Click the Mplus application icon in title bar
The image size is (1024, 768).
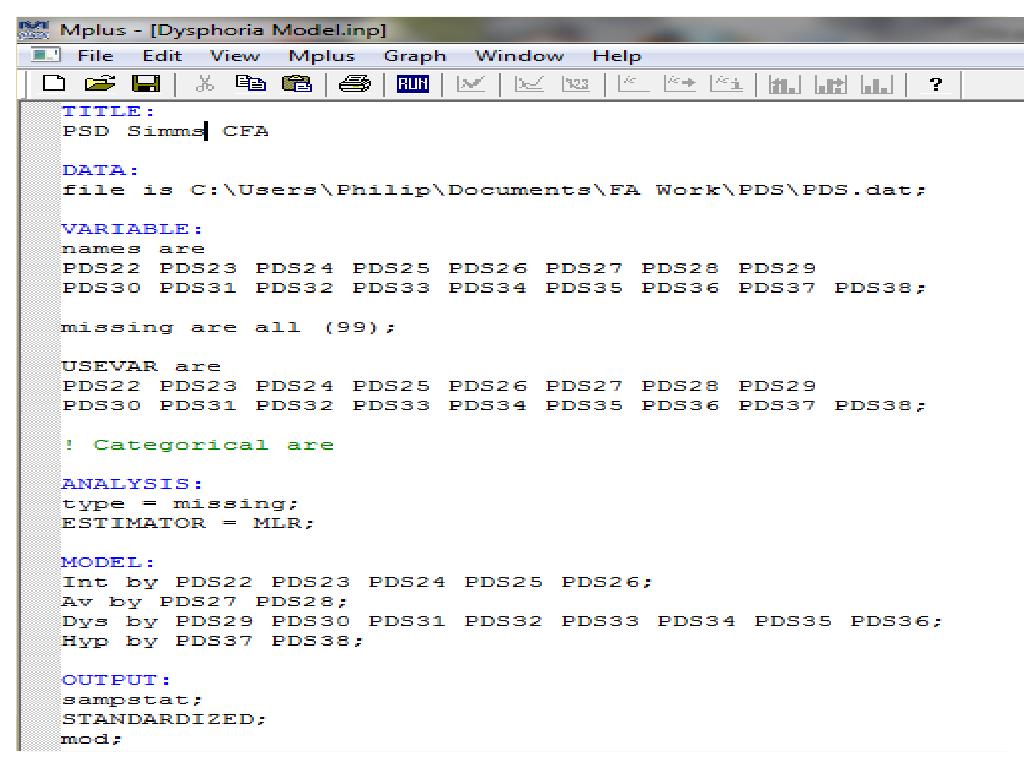33,30
